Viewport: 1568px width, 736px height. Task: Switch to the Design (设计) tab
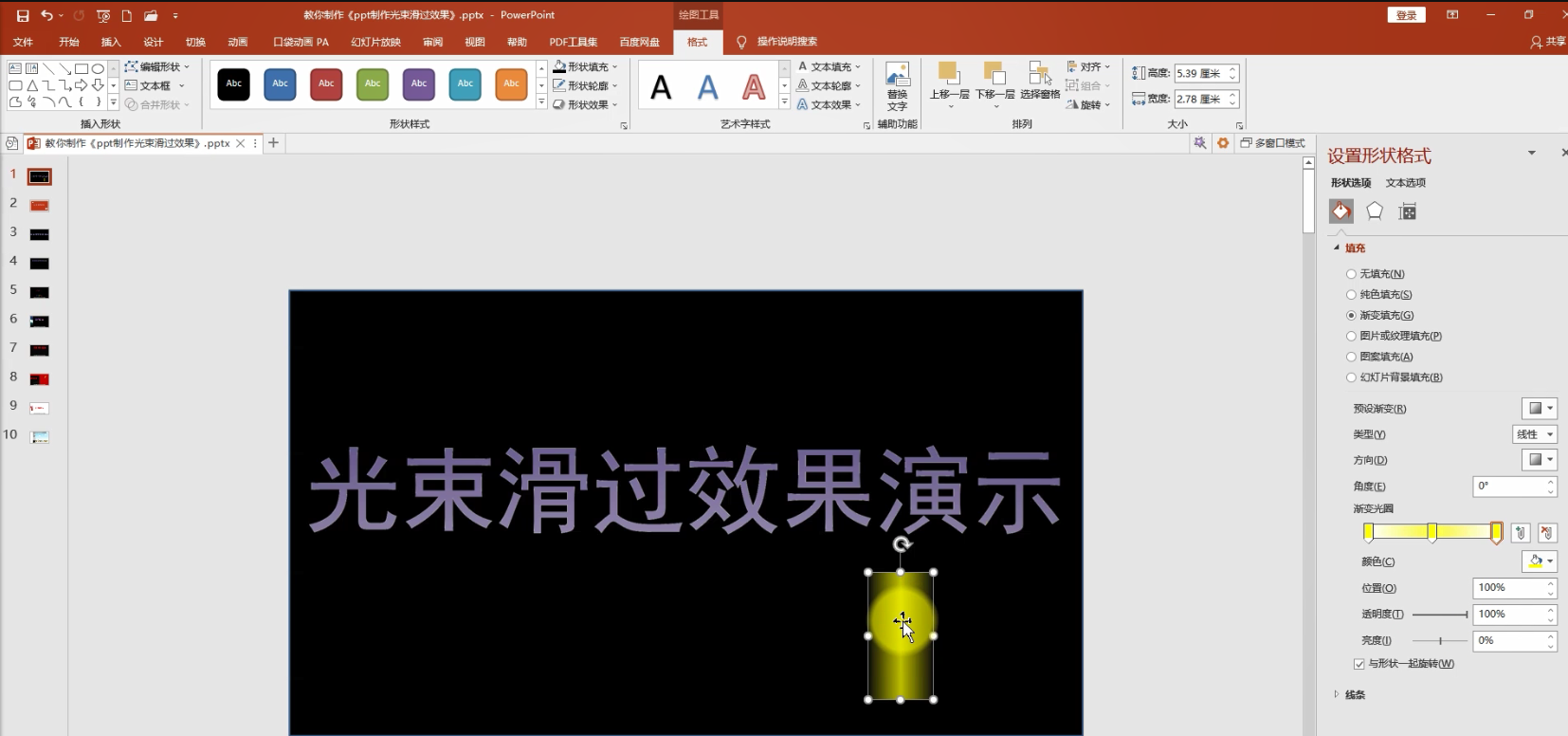point(153,42)
